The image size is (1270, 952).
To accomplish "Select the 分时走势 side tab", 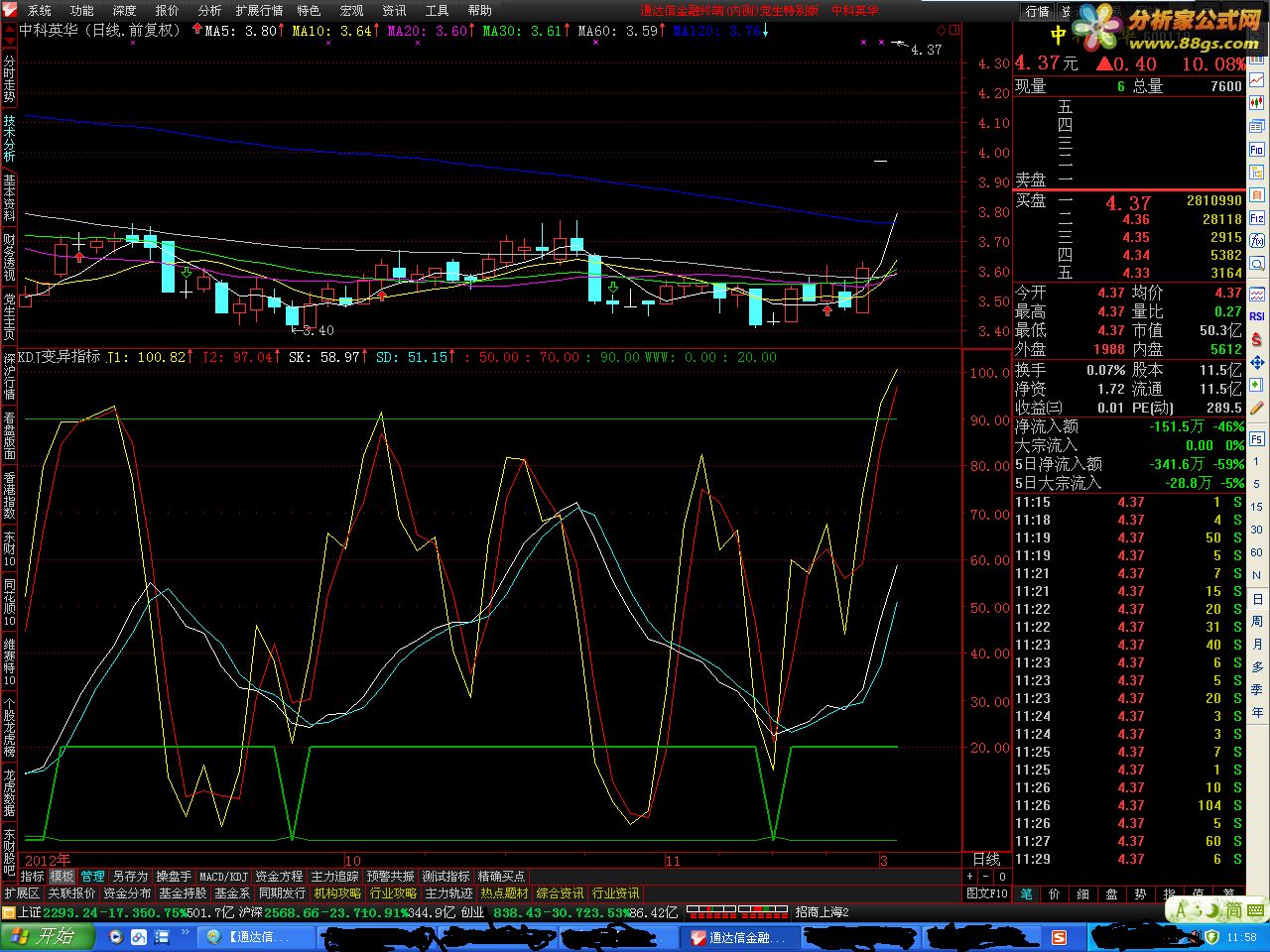I will [9, 77].
